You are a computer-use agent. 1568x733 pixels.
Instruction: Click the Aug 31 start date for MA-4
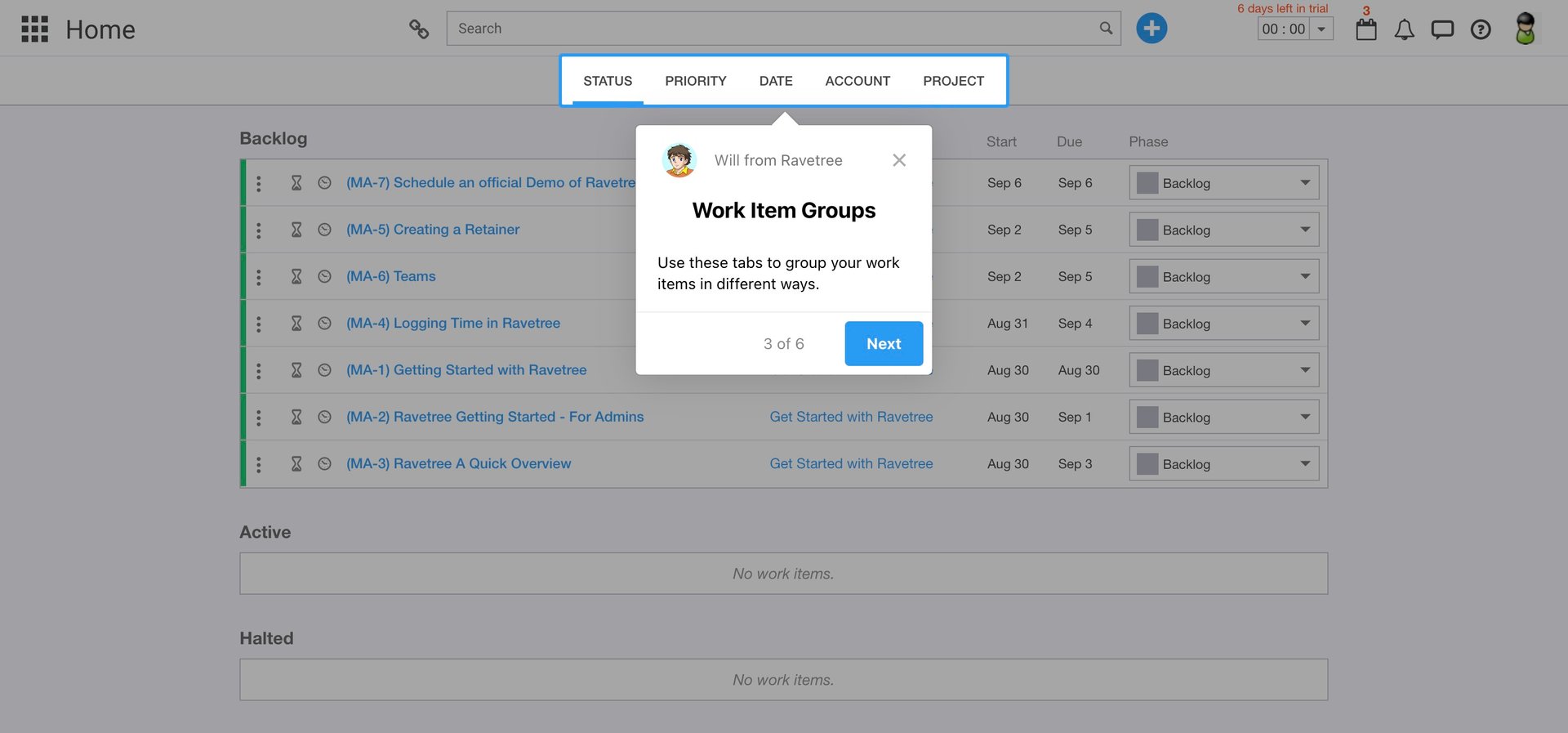click(x=1008, y=324)
